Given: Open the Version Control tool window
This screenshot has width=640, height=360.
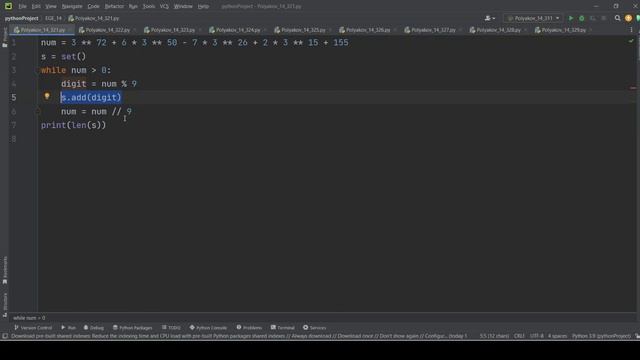Looking at the screenshot, I should [x=33, y=327].
